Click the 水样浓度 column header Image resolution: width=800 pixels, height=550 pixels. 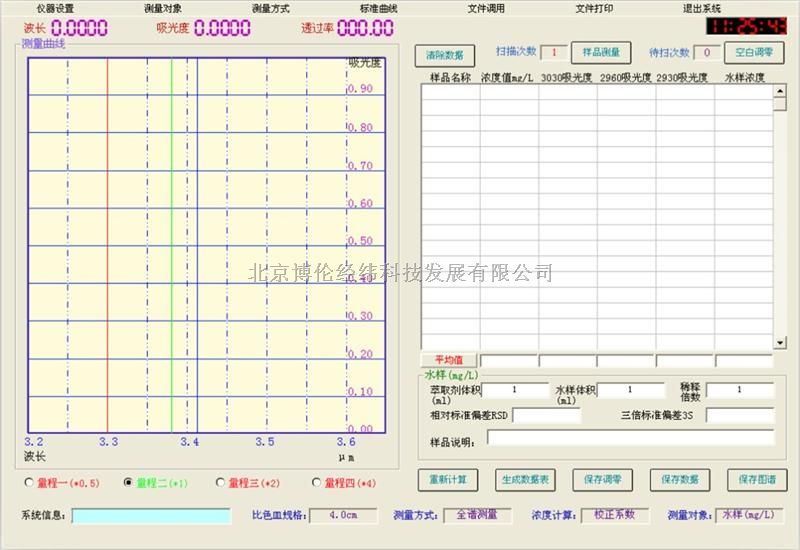click(745, 78)
